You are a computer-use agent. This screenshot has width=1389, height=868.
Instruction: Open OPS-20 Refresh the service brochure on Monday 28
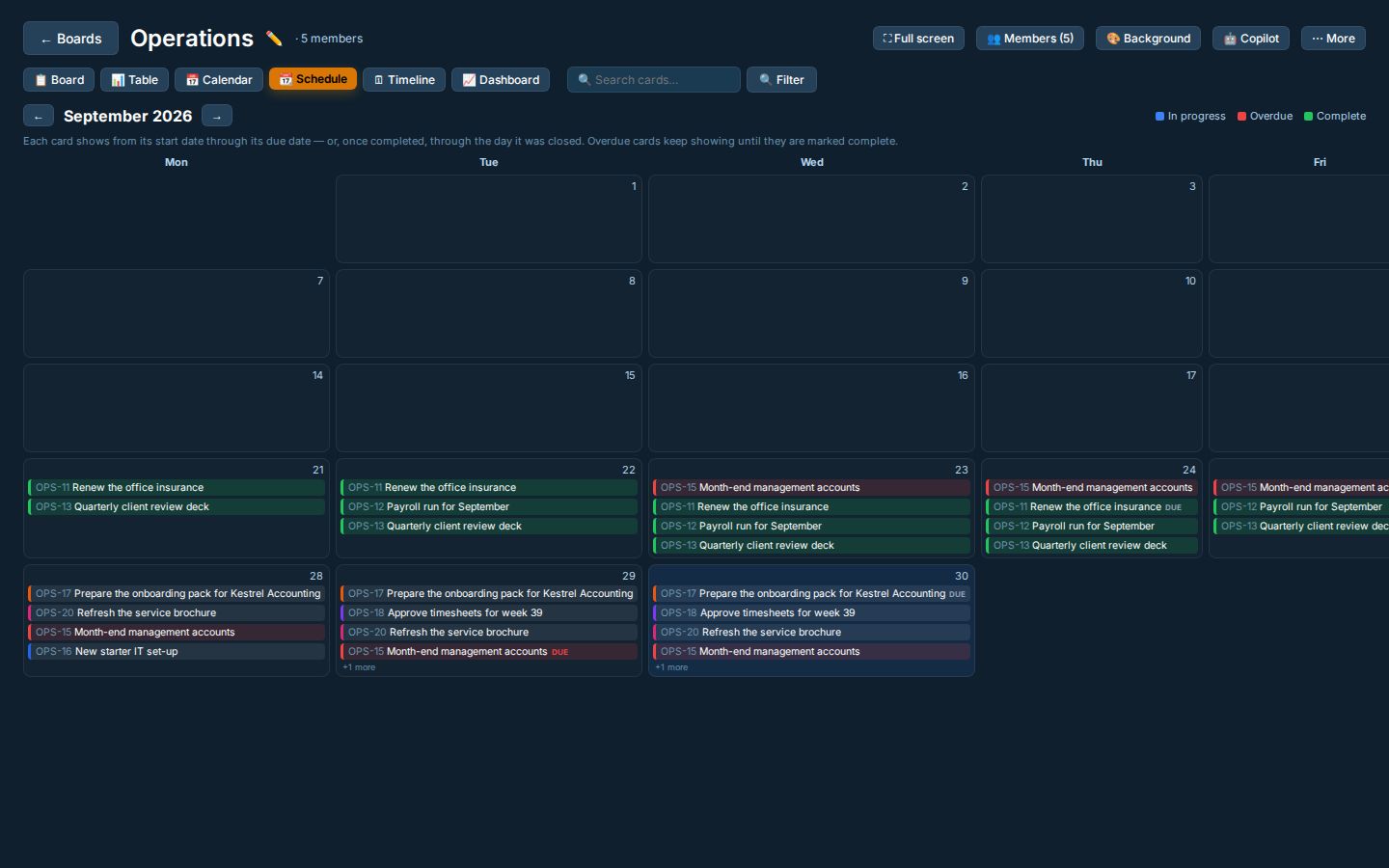(177, 613)
